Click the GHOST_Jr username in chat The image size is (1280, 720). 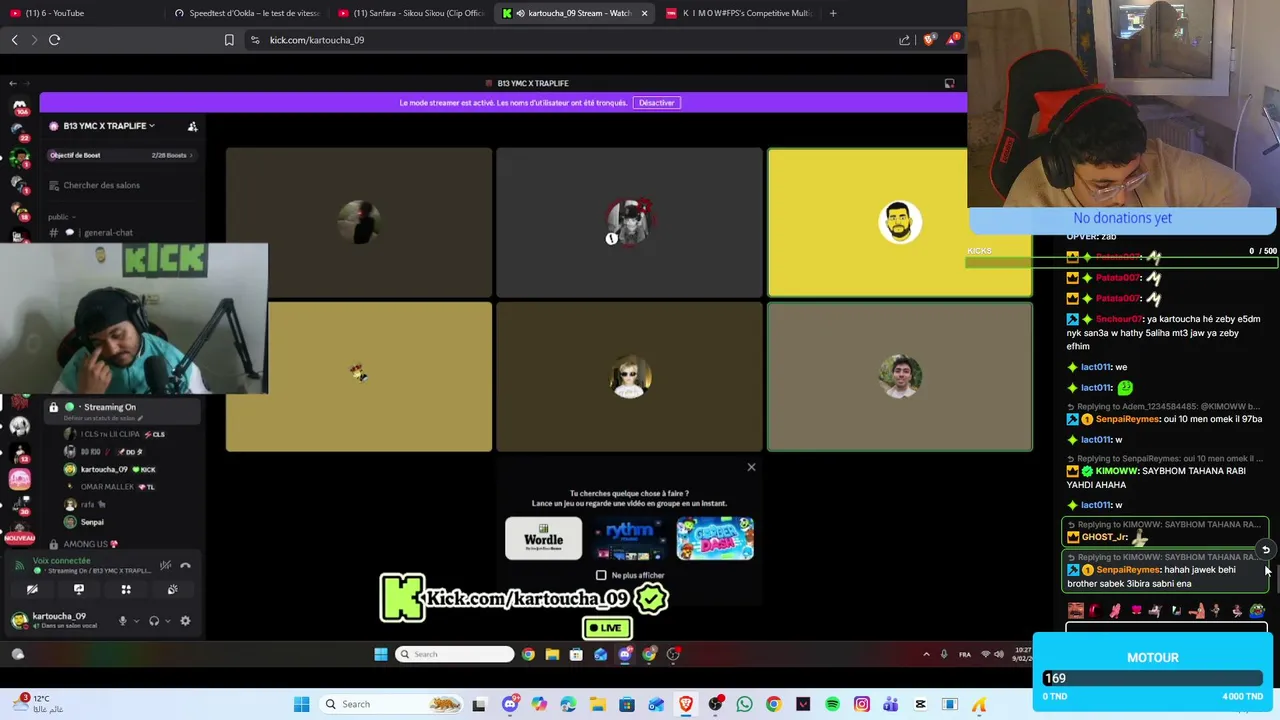coord(1105,537)
